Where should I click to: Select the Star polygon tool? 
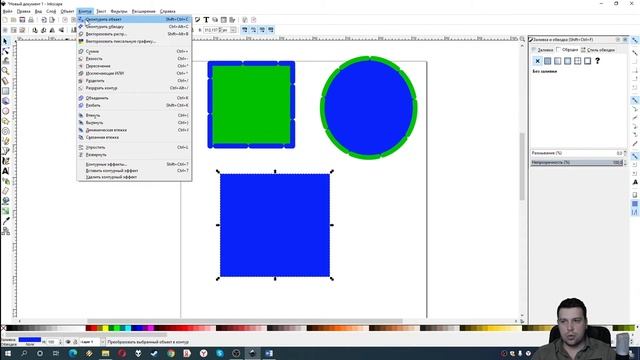coord(5,121)
